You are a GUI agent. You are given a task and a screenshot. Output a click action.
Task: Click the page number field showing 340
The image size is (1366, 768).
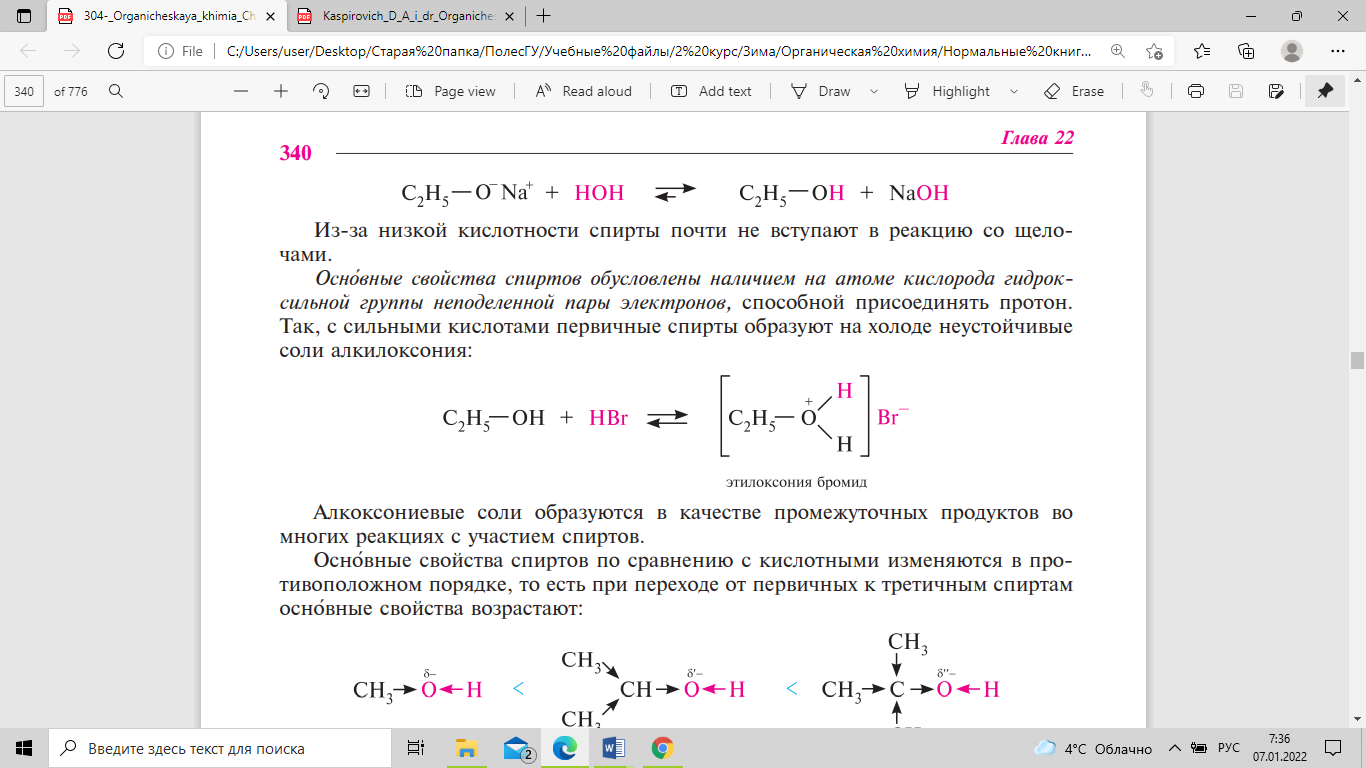[x=25, y=91]
